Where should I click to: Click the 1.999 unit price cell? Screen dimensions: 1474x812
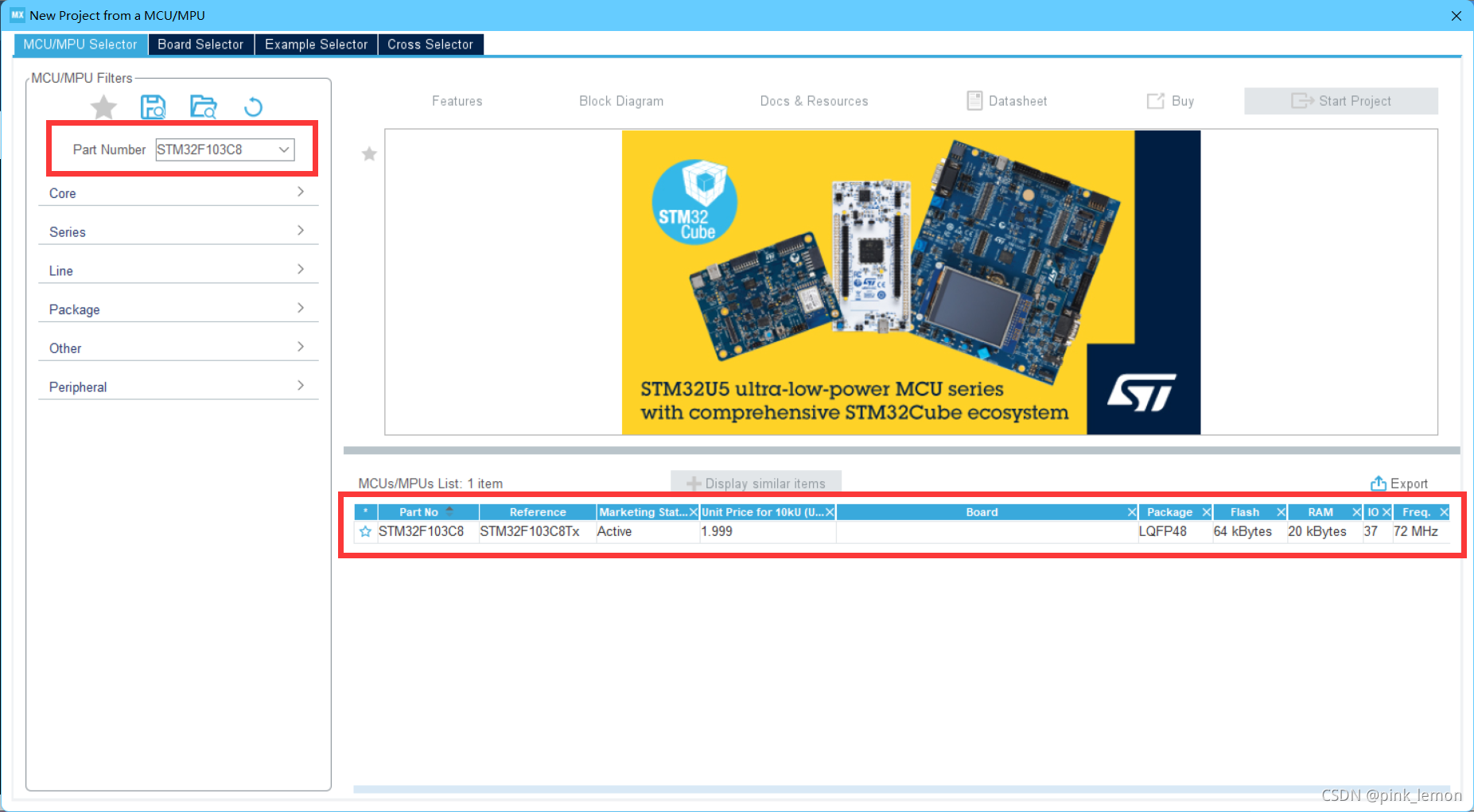click(x=768, y=531)
